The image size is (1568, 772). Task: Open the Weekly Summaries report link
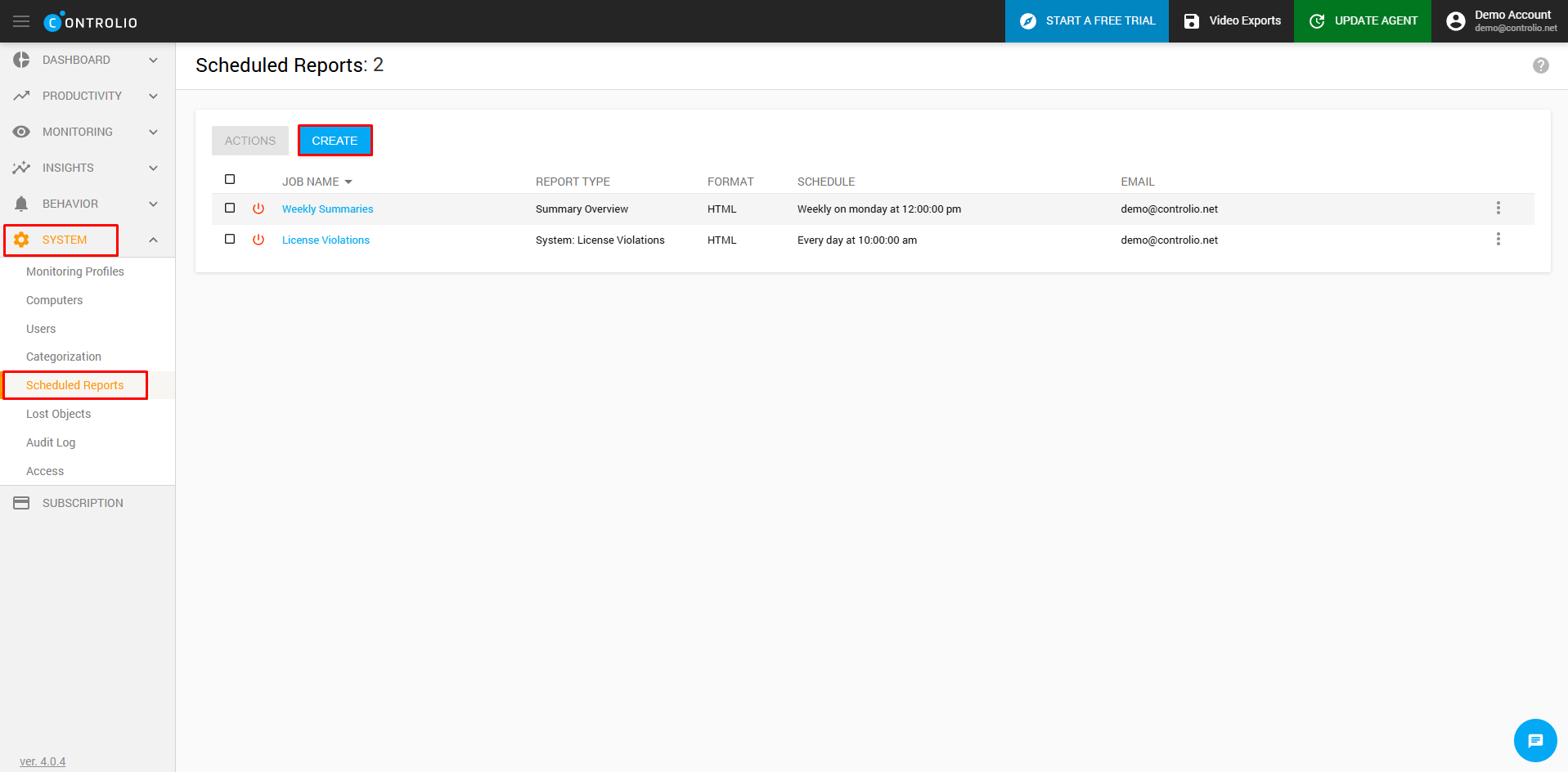(x=327, y=209)
